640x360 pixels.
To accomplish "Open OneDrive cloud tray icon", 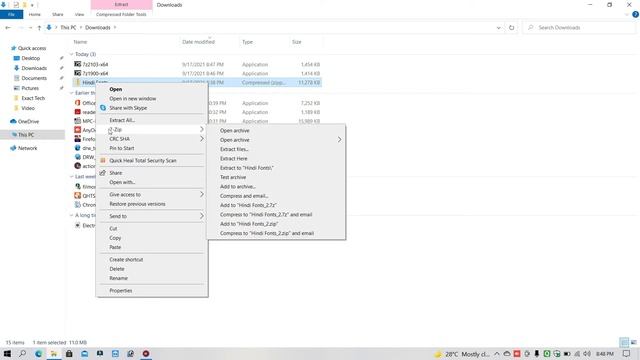I will coord(507,353).
